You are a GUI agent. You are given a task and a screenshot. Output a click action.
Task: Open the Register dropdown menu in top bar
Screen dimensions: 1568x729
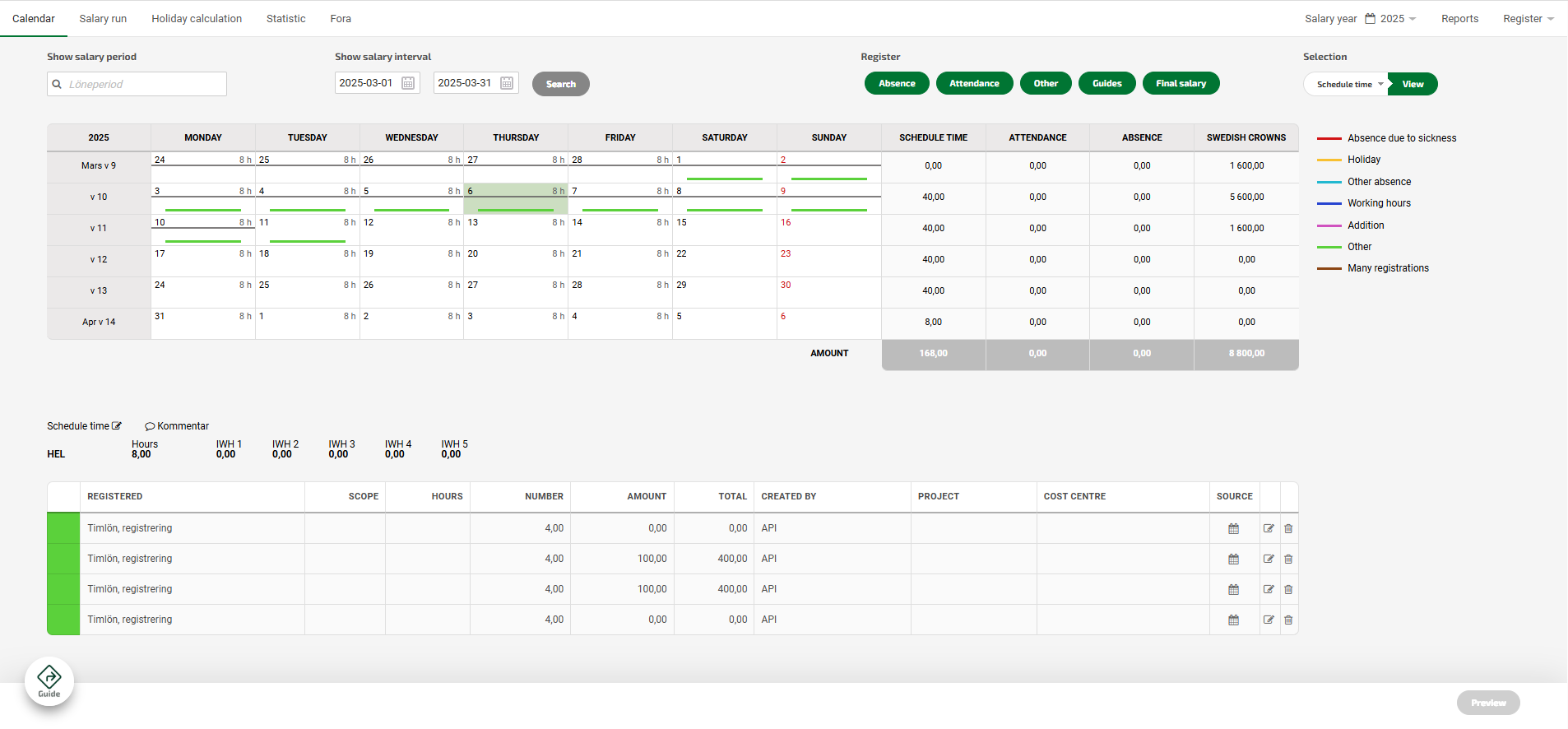(1528, 19)
